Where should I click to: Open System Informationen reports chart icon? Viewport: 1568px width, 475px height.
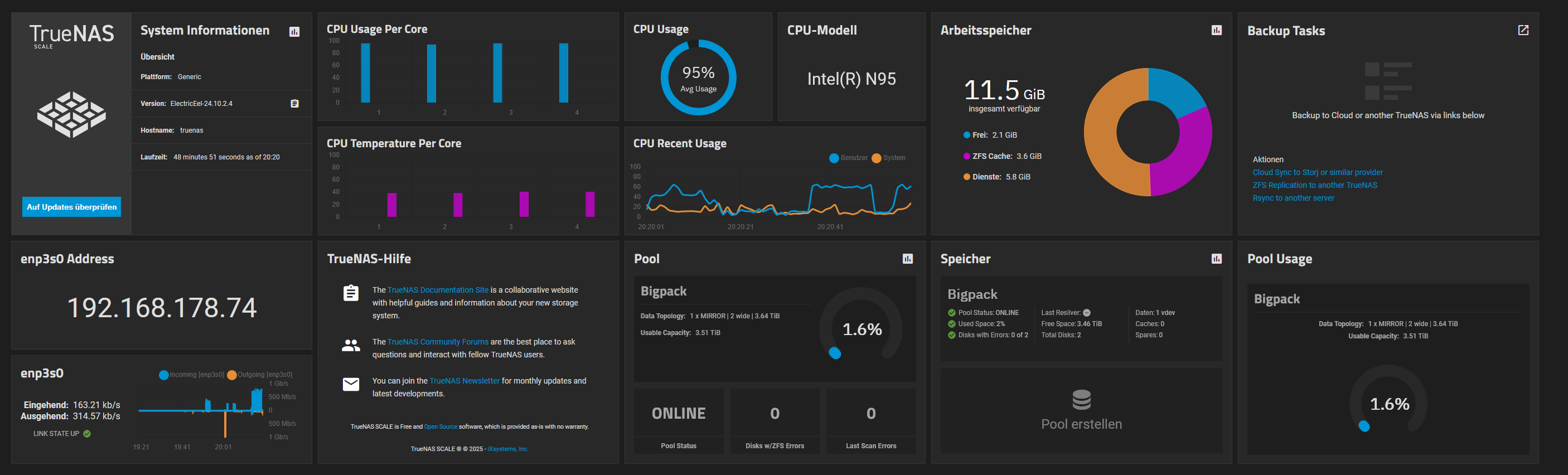[294, 32]
